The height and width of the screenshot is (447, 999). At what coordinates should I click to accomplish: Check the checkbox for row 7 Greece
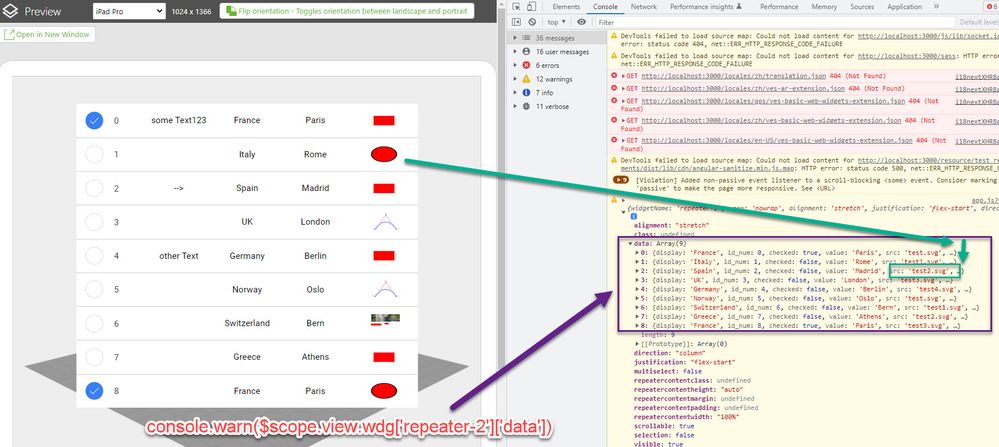(x=94, y=357)
